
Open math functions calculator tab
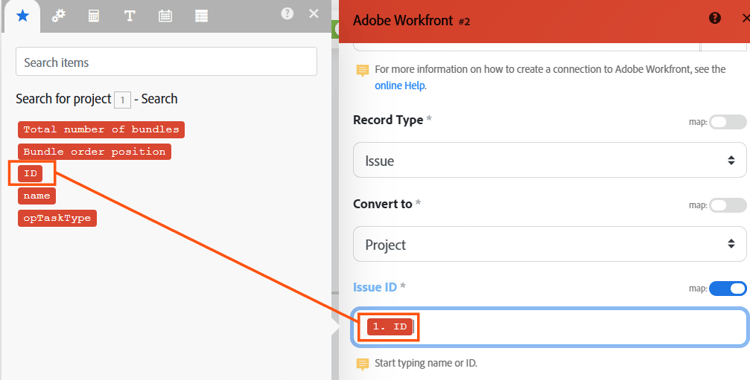(x=94, y=16)
